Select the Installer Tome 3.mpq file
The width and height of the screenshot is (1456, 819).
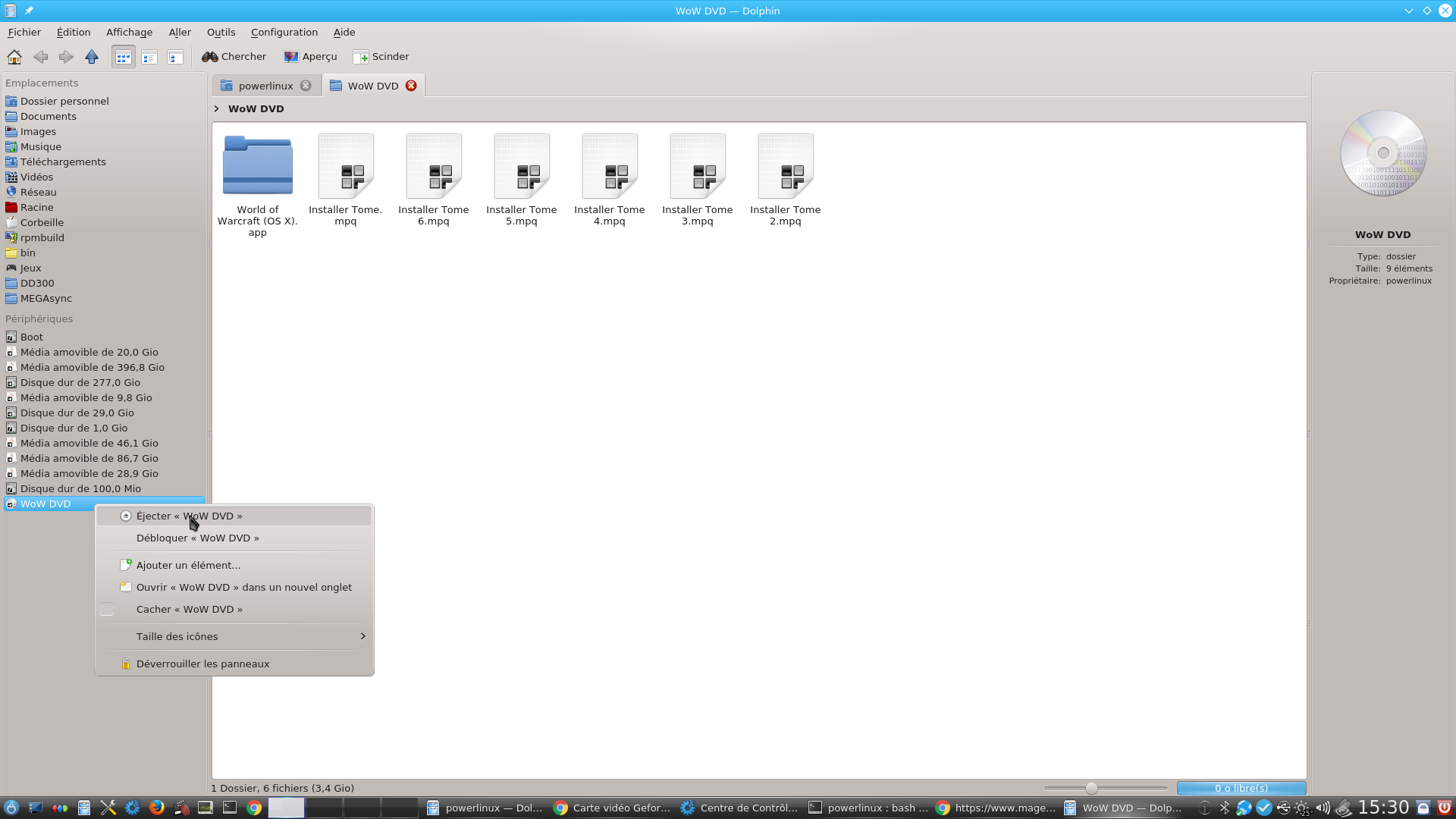(698, 180)
